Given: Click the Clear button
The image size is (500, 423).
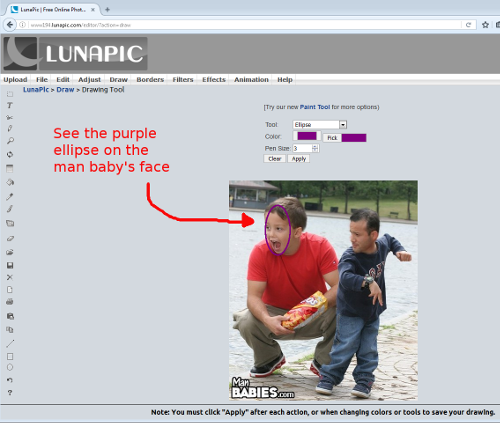Looking at the screenshot, I should click(x=275, y=159).
